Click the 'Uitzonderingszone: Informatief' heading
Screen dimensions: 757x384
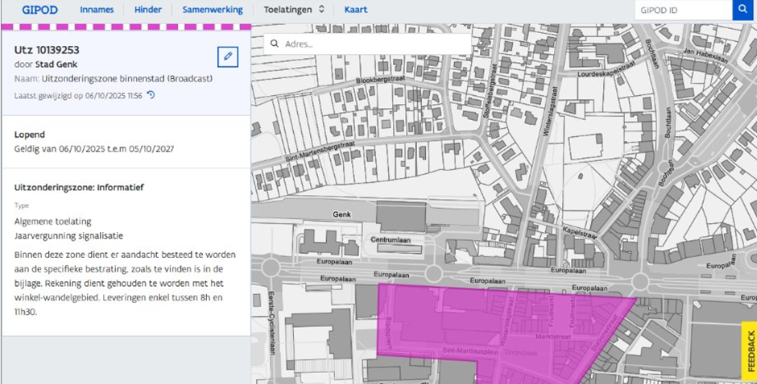tap(79, 187)
